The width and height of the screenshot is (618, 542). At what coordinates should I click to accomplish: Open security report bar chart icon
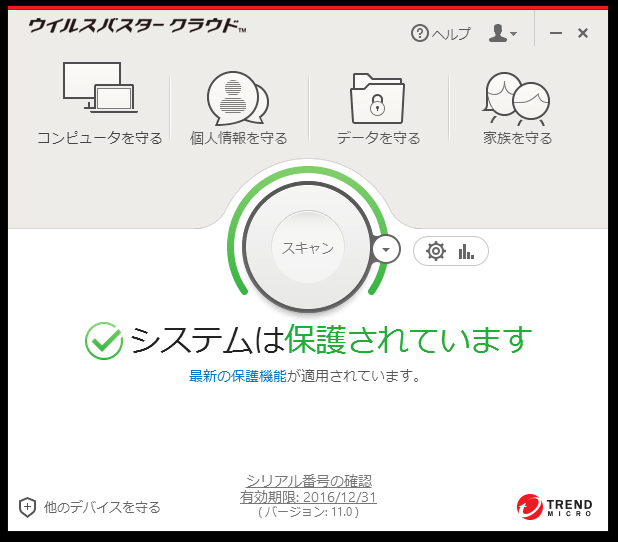tap(466, 251)
